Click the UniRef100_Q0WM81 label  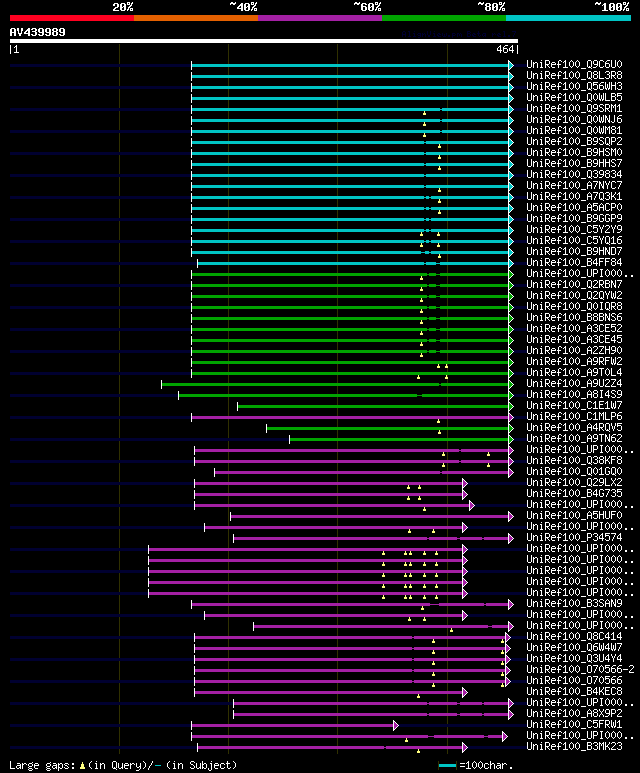574,131
